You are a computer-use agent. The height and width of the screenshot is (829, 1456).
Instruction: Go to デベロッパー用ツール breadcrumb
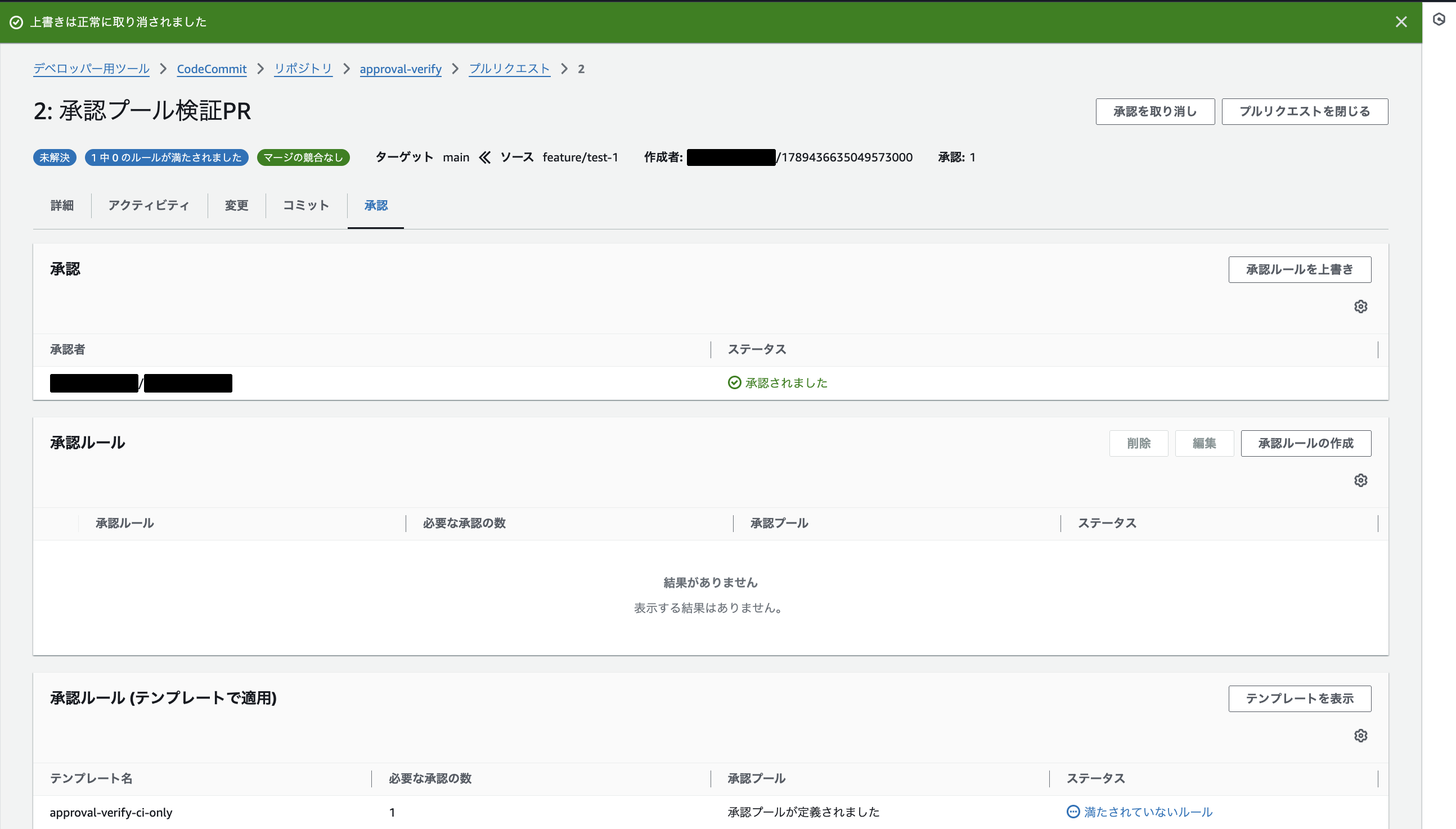pyautogui.click(x=91, y=68)
